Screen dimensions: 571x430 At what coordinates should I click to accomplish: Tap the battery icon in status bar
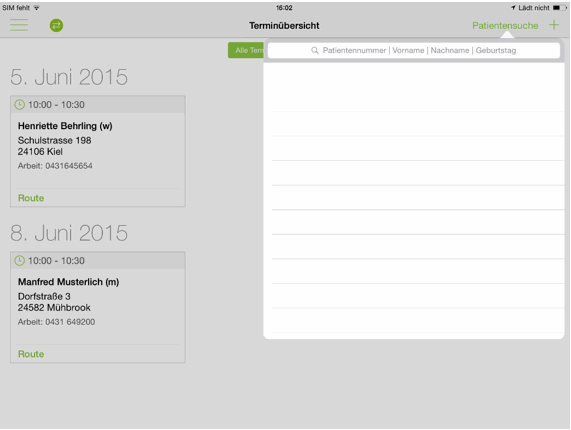coord(559,8)
